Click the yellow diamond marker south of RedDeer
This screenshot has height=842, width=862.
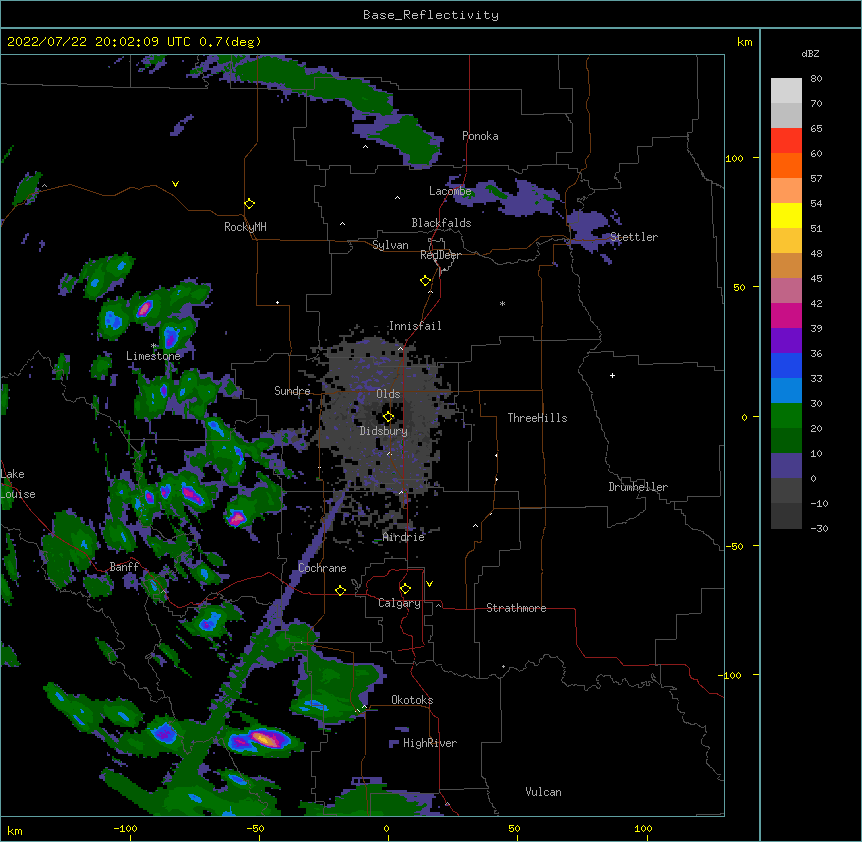pos(425,281)
